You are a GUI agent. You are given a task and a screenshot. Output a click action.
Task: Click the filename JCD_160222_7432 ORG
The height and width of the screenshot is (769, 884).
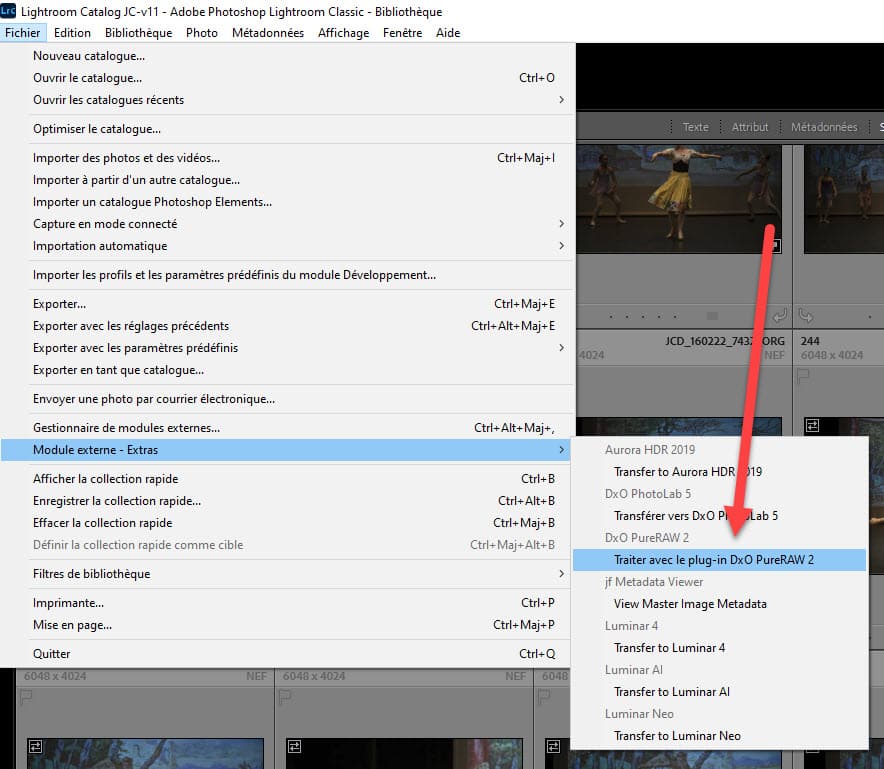[x=724, y=341]
